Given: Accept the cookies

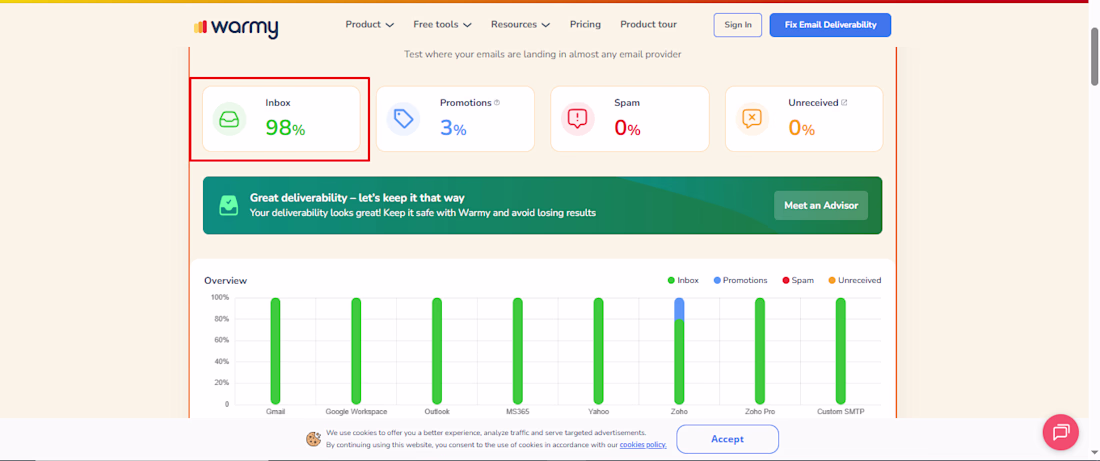Looking at the screenshot, I should pos(727,439).
